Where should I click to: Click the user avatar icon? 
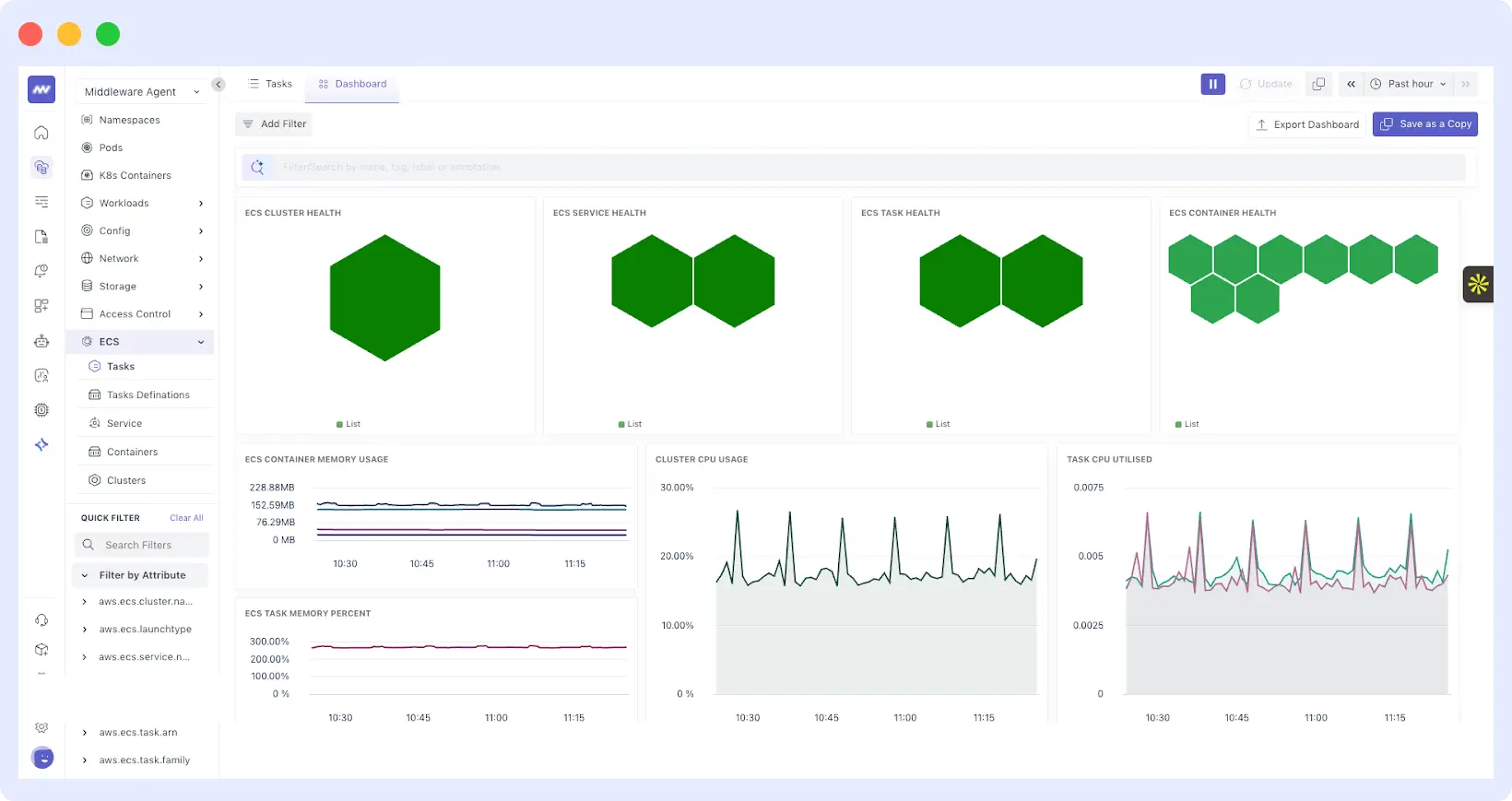[x=42, y=758]
